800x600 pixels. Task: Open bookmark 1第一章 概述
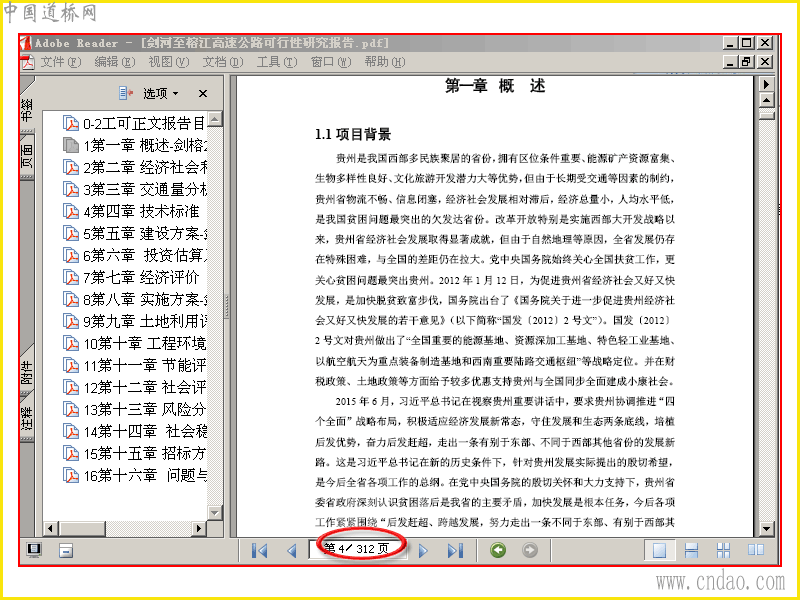[x=134, y=145]
